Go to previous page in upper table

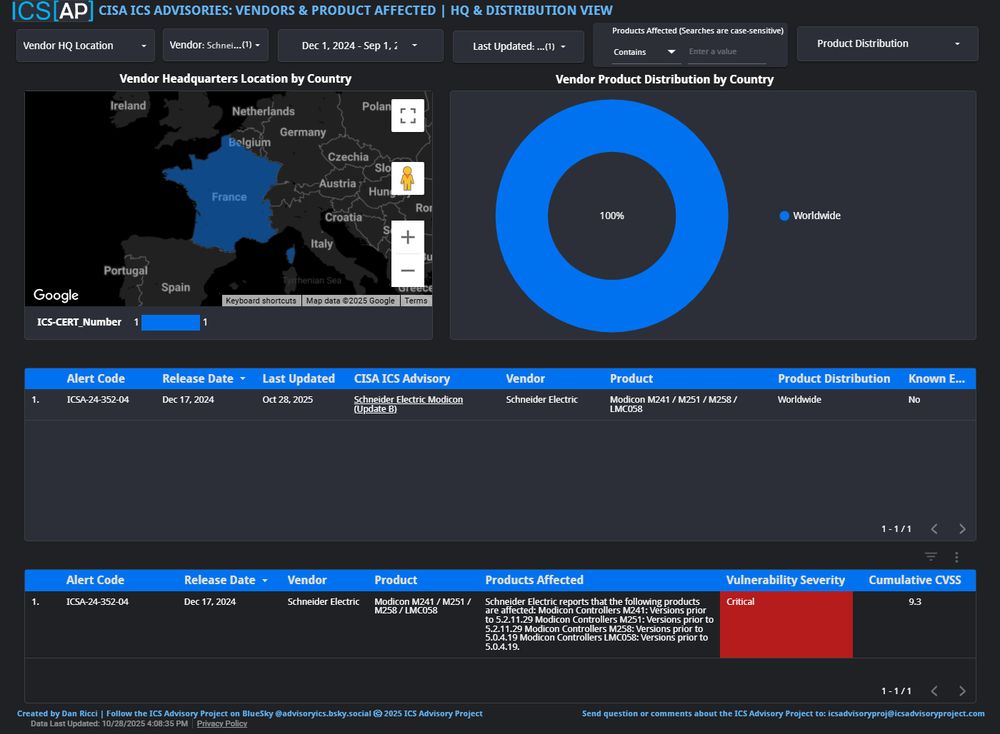(x=934, y=529)
